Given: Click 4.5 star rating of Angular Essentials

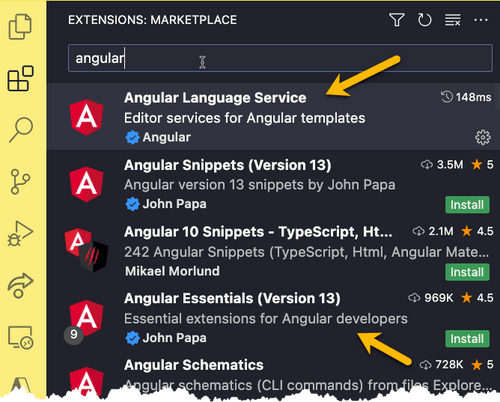Looking at the screenshot, I should [x=477, y=298].
